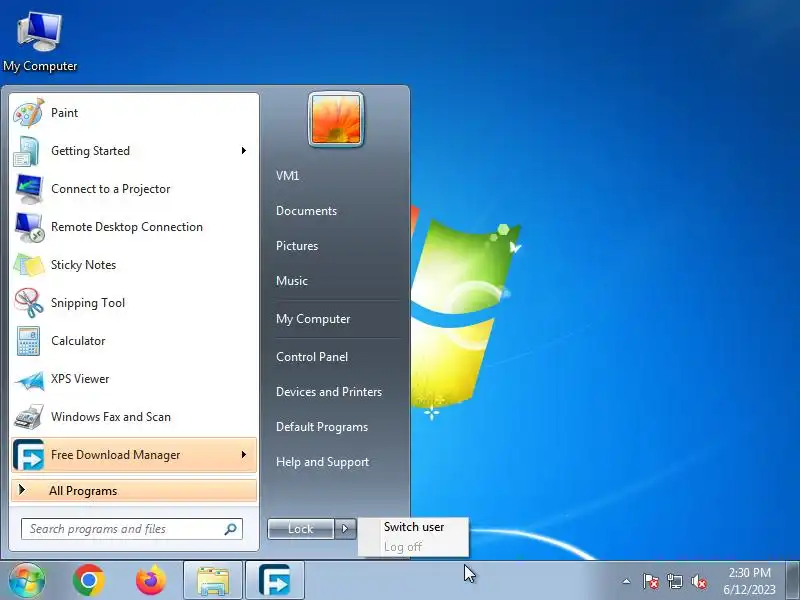Click the muted volume tray icon
Viewport: 800px width, 600px height.
(x=698, y=581)
